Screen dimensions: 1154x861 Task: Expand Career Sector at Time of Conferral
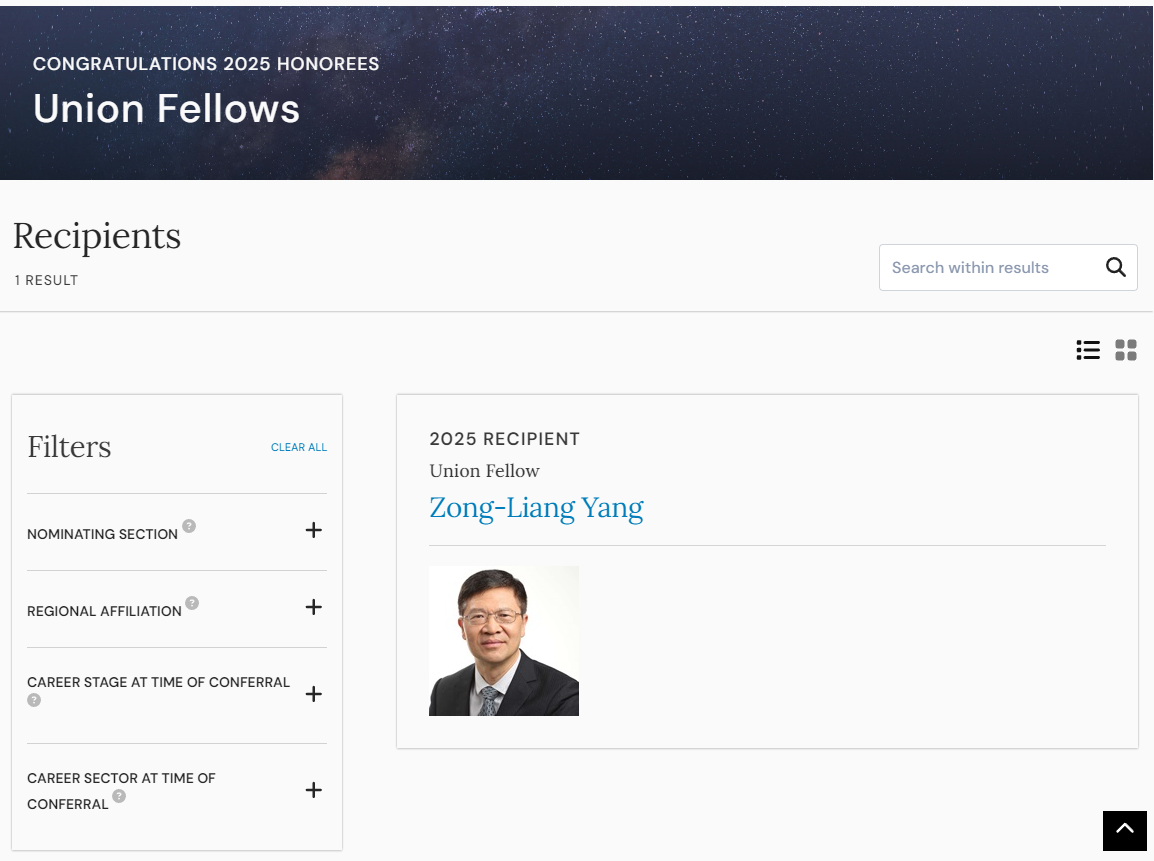pos(313,790)
